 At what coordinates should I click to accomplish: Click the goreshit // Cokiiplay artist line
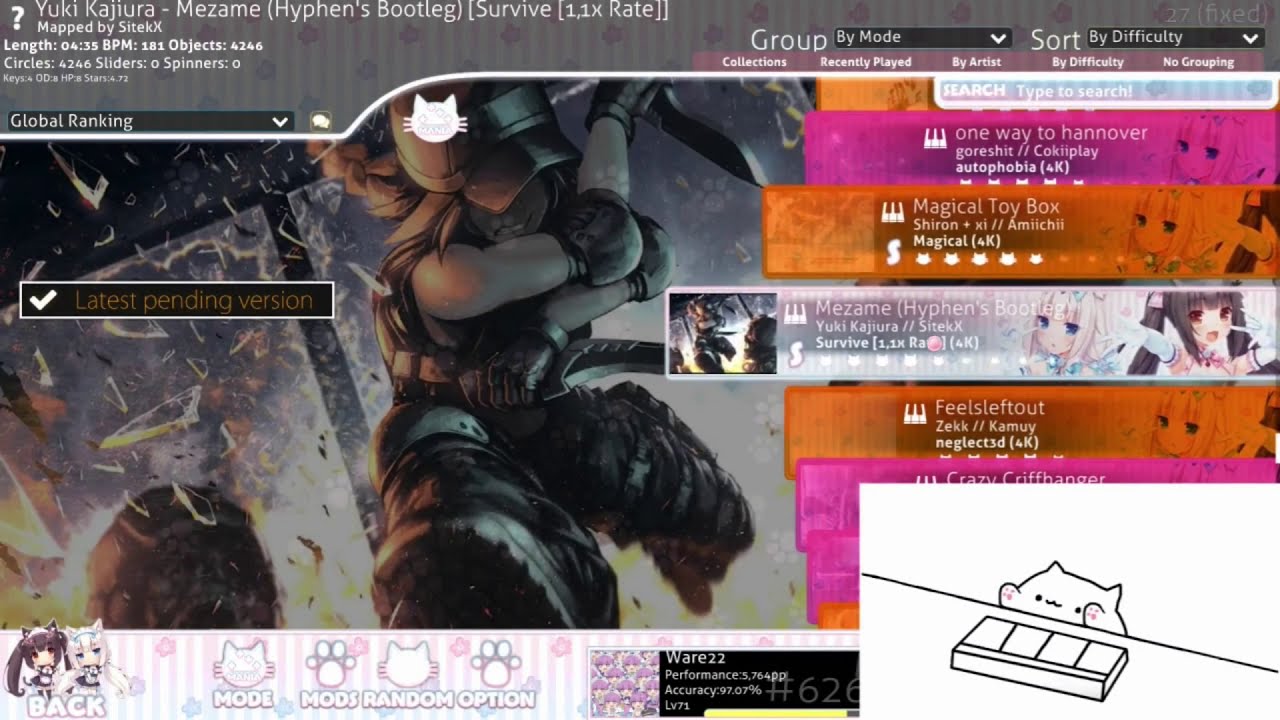1026,152
